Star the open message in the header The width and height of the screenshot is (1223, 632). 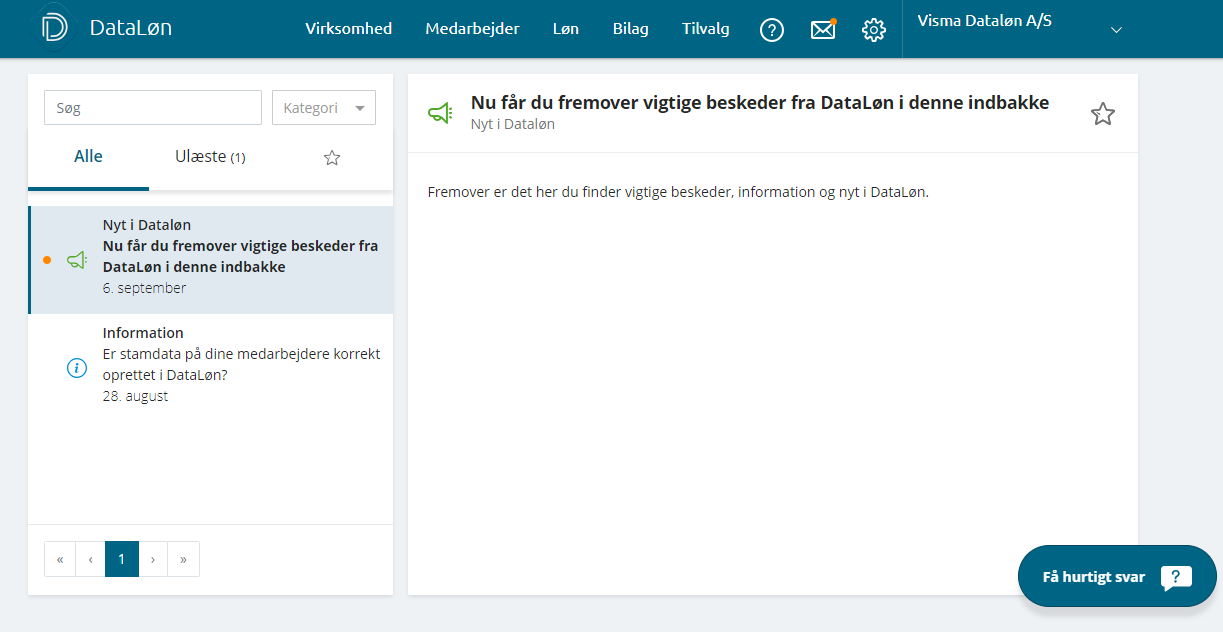(x=1103, y=114)
